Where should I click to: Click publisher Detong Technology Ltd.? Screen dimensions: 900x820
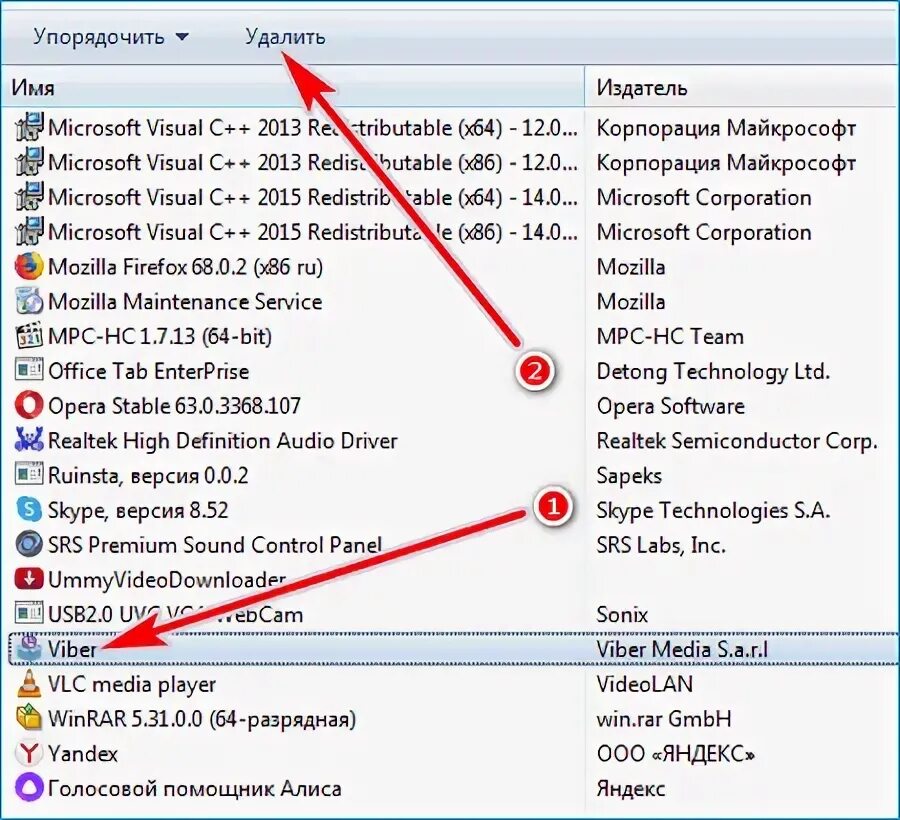point(713,371)
